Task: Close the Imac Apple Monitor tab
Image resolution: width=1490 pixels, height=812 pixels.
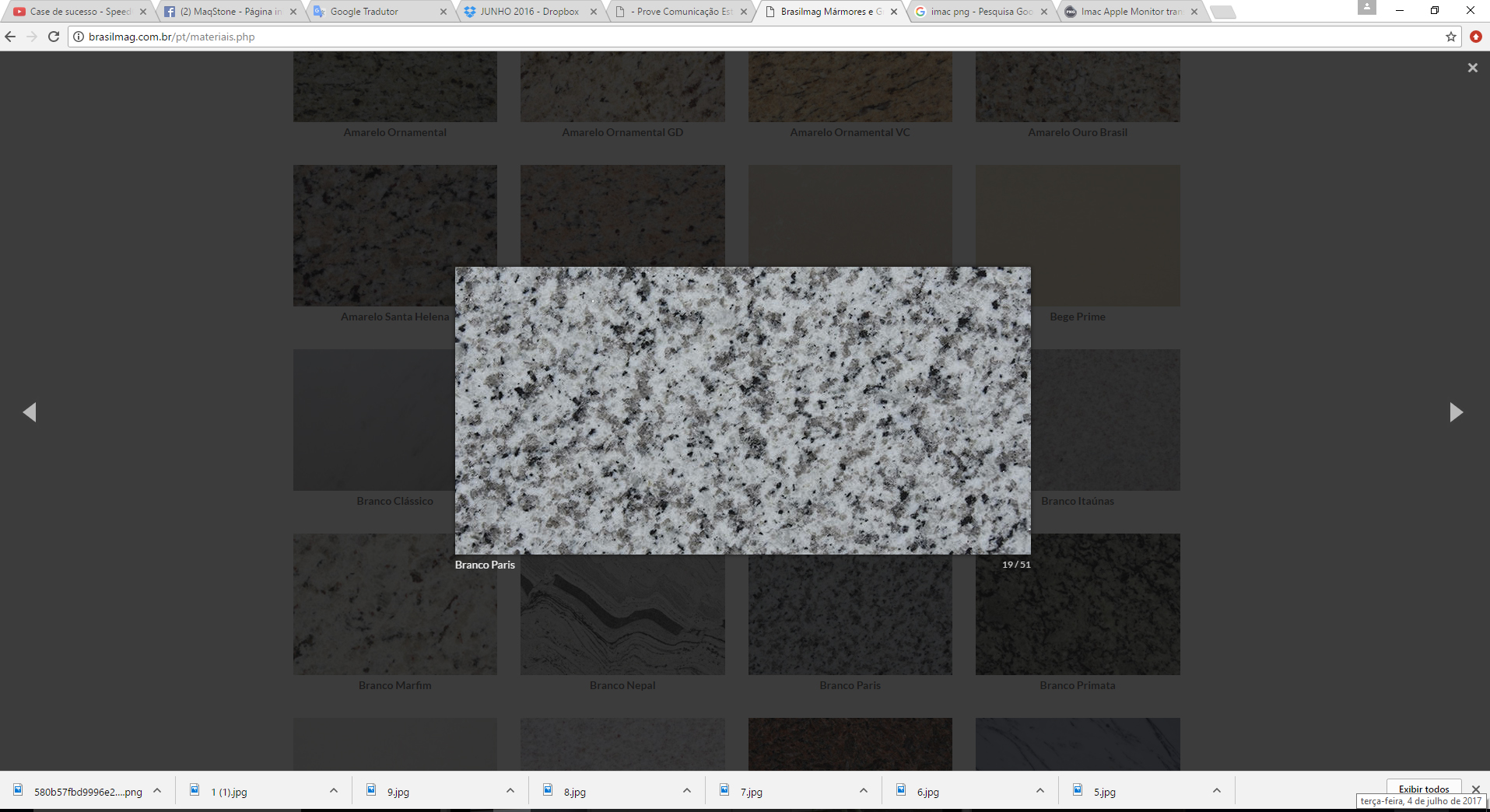Action: [x=1194, y=12]
